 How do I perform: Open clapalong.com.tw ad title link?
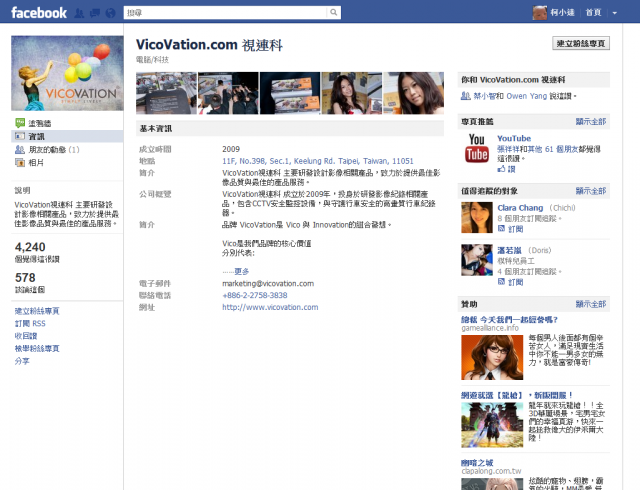click(x=477, y=463)
